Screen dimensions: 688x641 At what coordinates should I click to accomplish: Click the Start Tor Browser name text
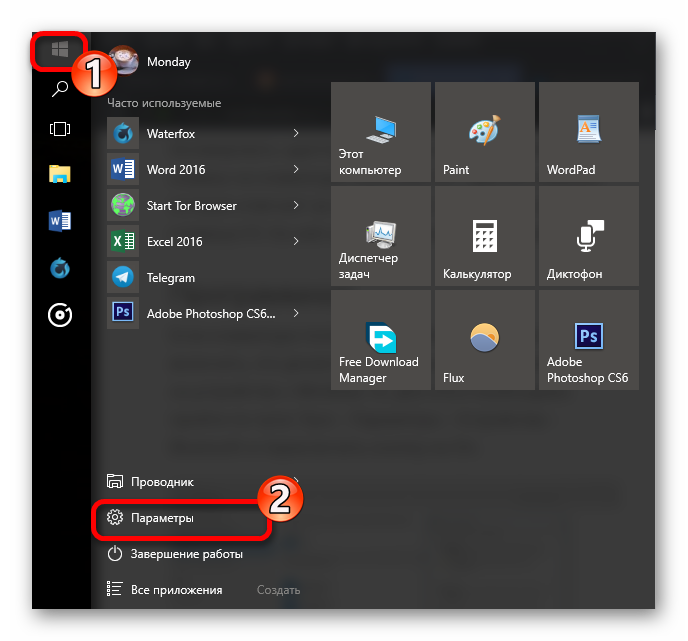pos(192,206)
